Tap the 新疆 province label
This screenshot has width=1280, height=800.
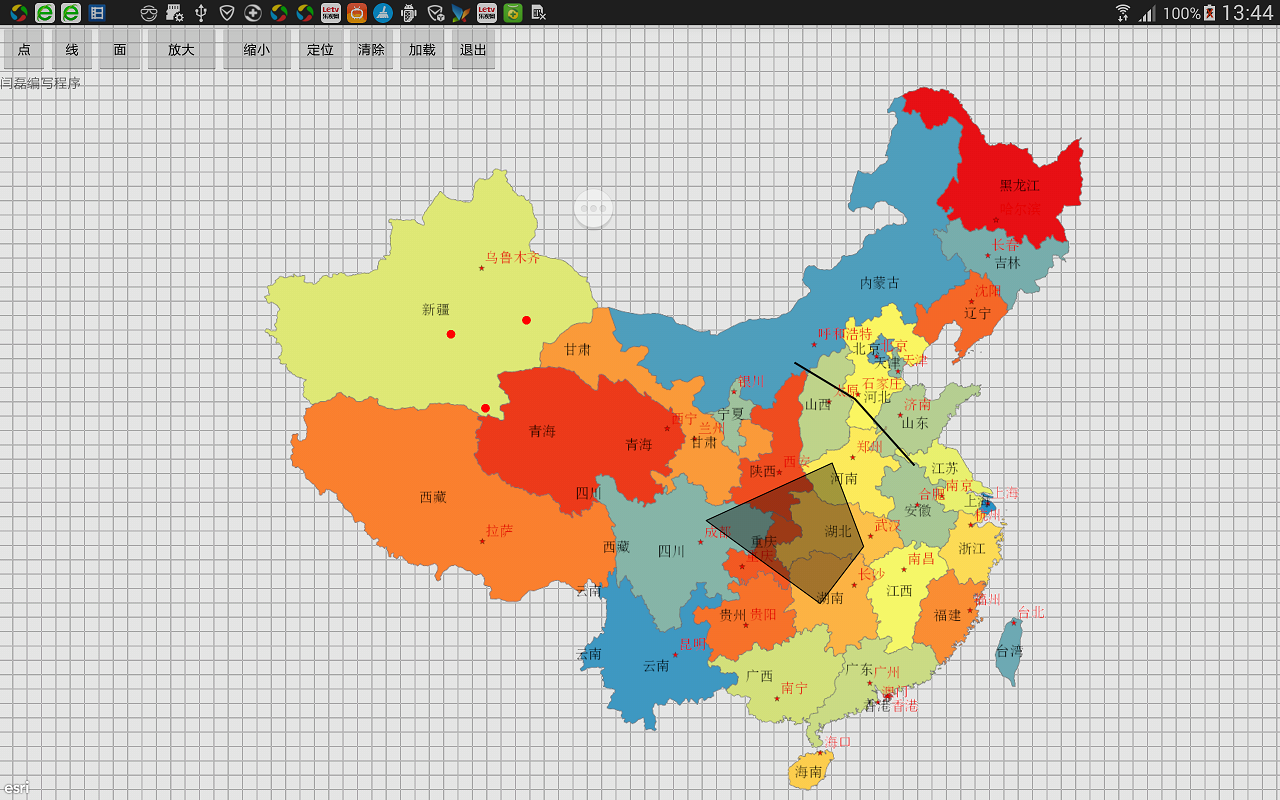pos(436,310)
